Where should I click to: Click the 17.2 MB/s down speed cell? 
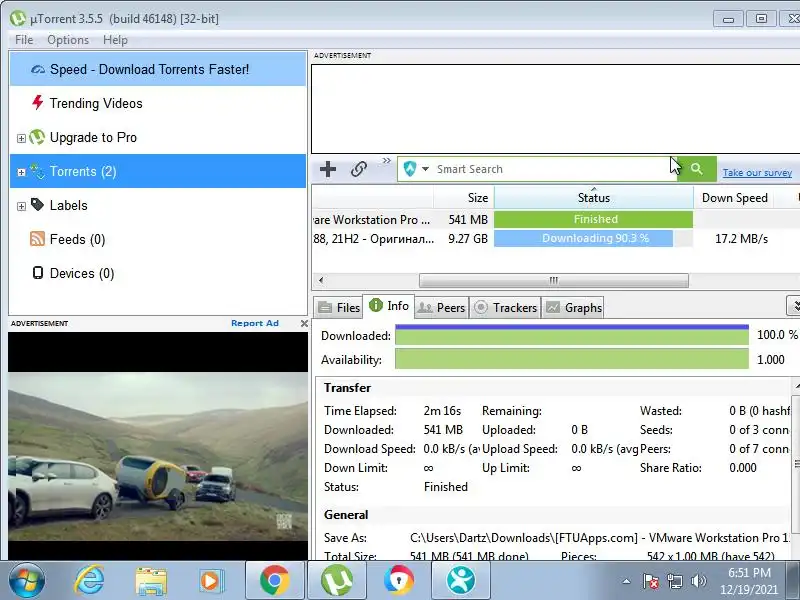(741, 239)
